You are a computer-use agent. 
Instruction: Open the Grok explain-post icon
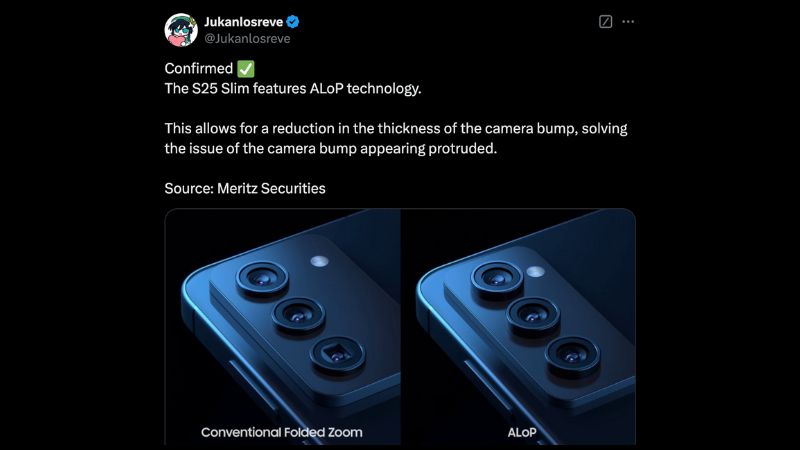pyautogui.click(x=605, y=21)
